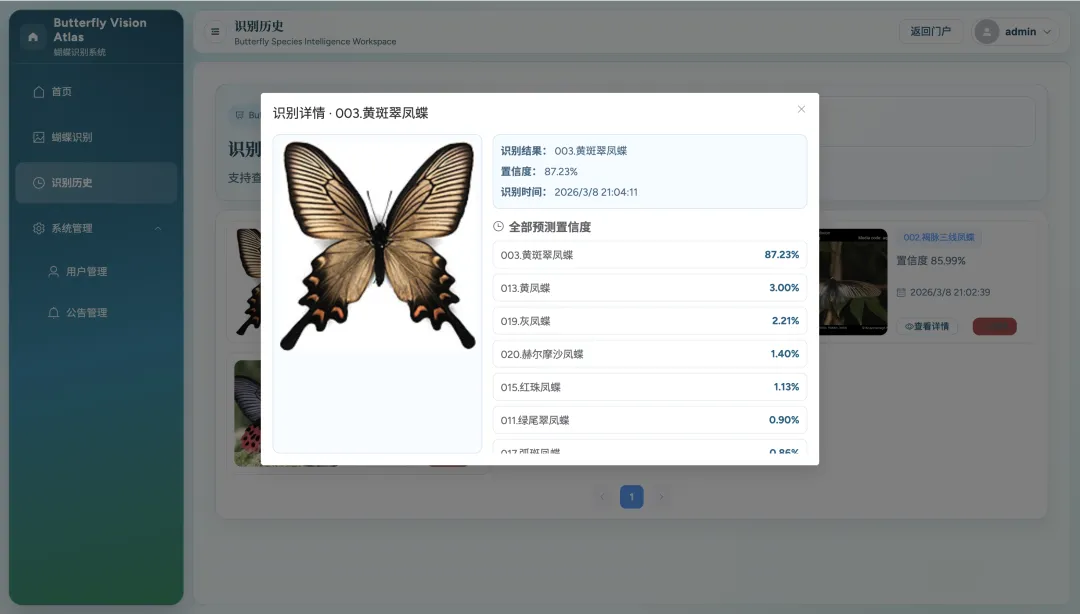Click the clock icon beside 全部预测置信度
The width and height of the screenshot is (1080, 614).
coord(499,227)
